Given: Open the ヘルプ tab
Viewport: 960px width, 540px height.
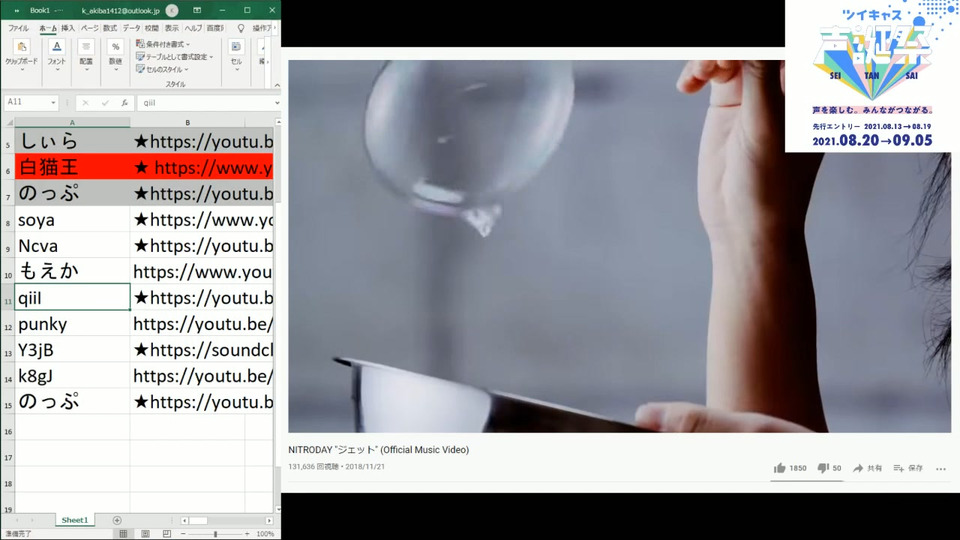Looking at the screenshot, I should click(x=193, y=28).
